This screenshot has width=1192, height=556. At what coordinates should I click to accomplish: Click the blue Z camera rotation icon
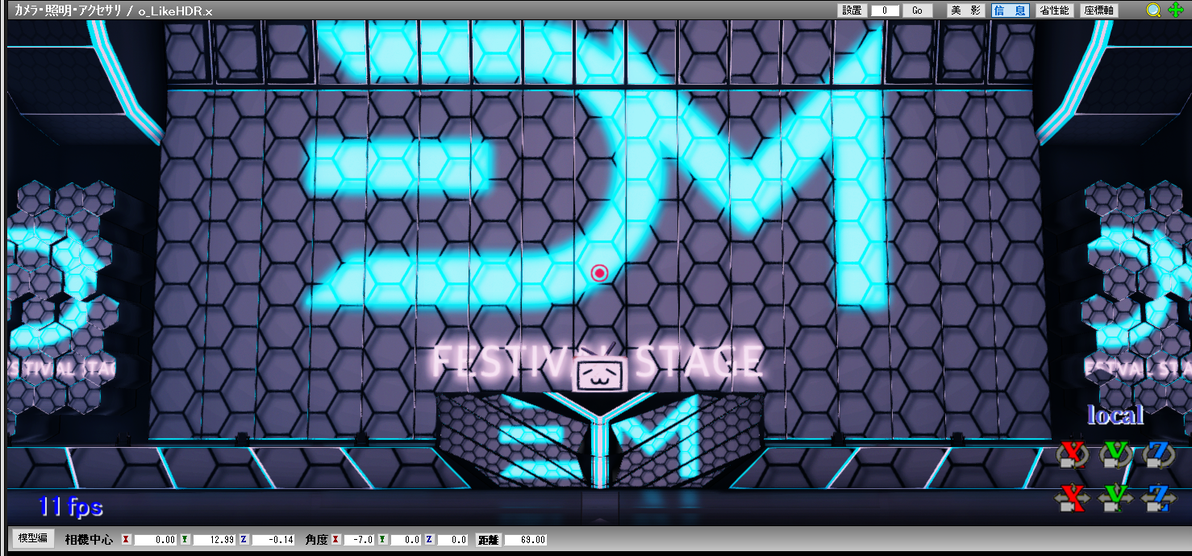(x=1159, y=455)
